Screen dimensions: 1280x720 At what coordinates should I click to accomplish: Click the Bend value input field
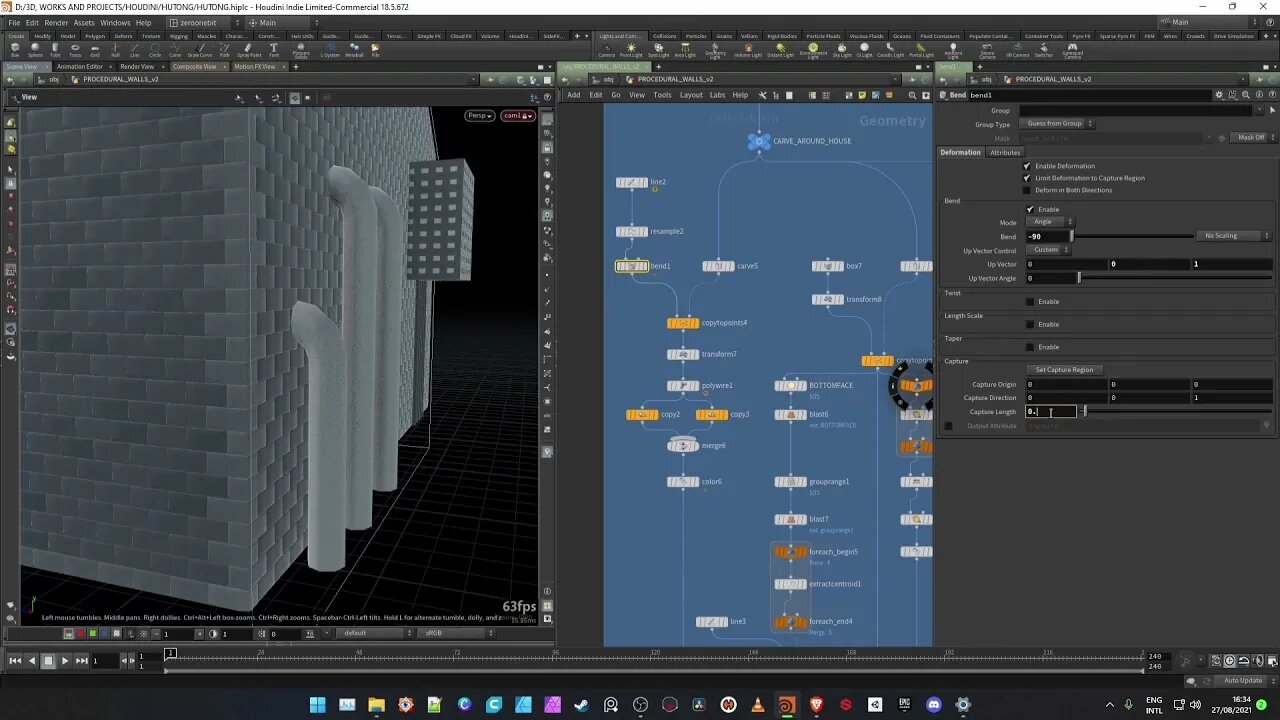coord(1046,236)
